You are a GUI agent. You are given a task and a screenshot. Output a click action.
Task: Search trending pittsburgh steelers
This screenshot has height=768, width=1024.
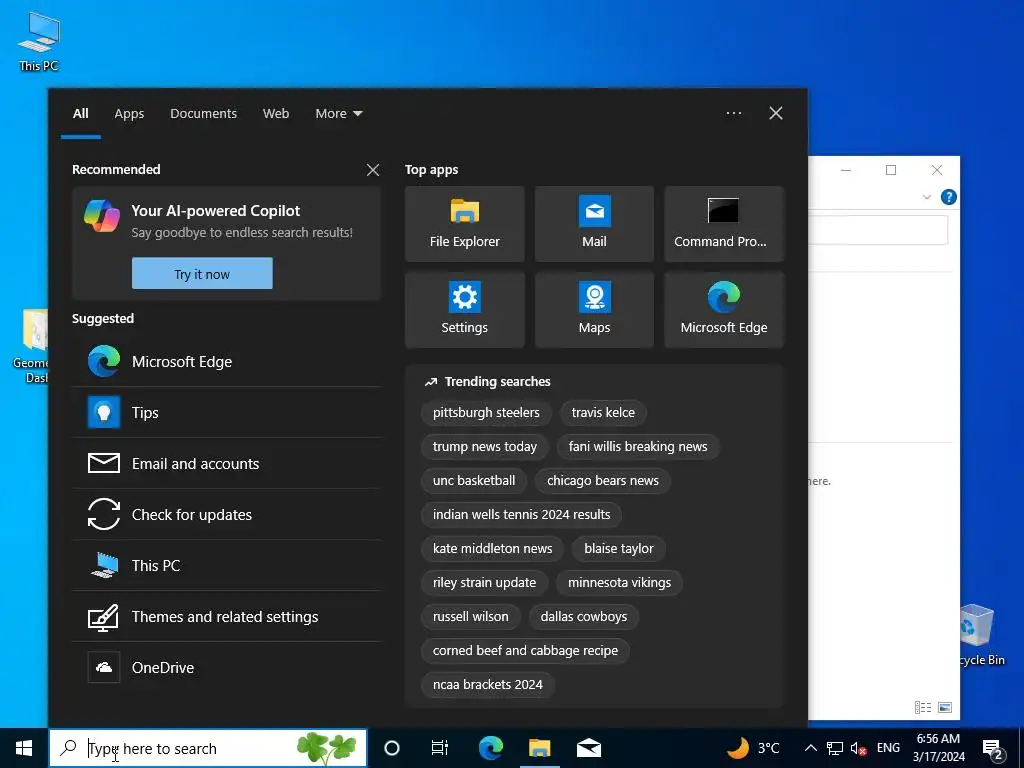pyautogui.click(x=486, y=412)
